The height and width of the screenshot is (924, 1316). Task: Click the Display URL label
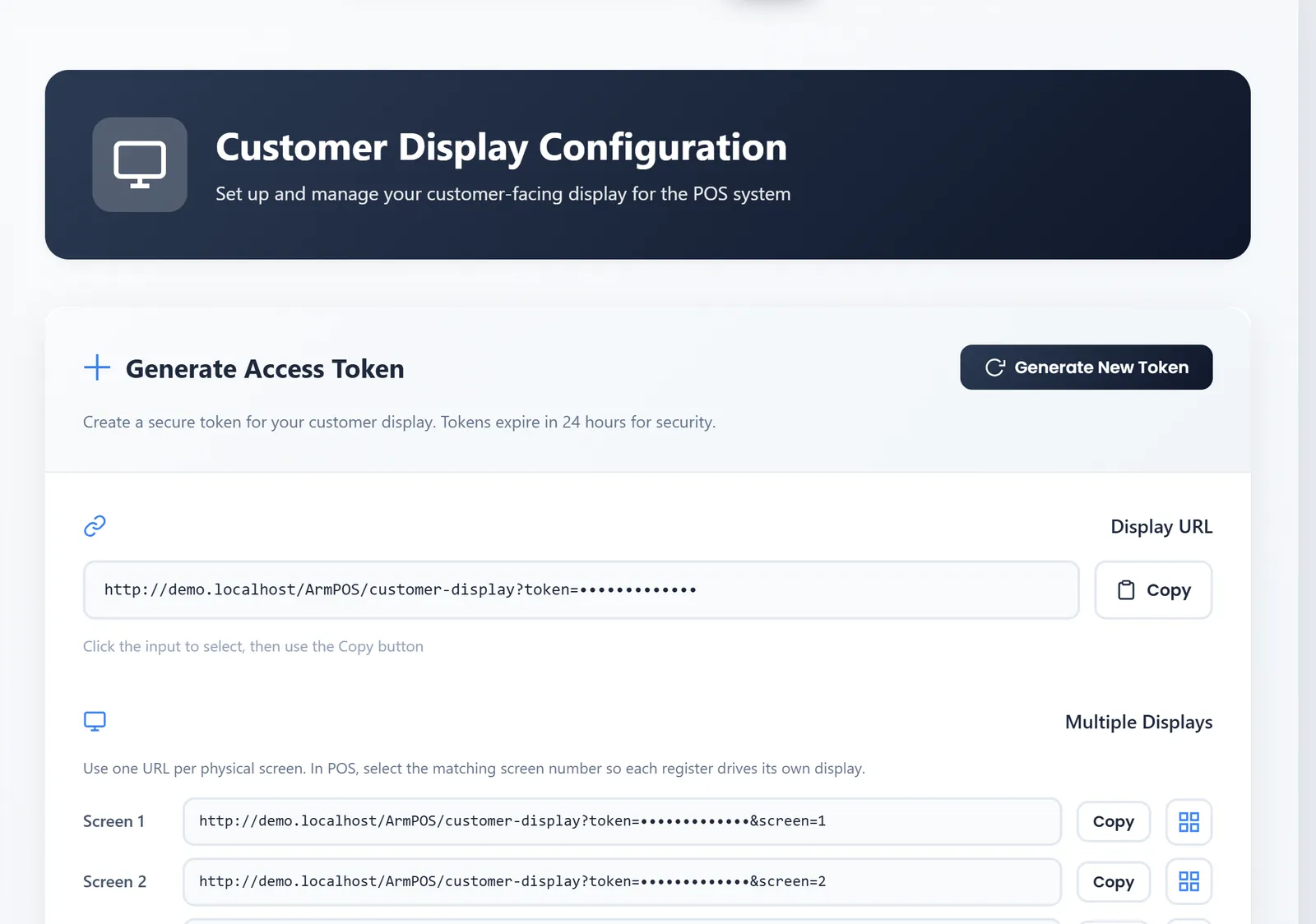(1161, 526)
